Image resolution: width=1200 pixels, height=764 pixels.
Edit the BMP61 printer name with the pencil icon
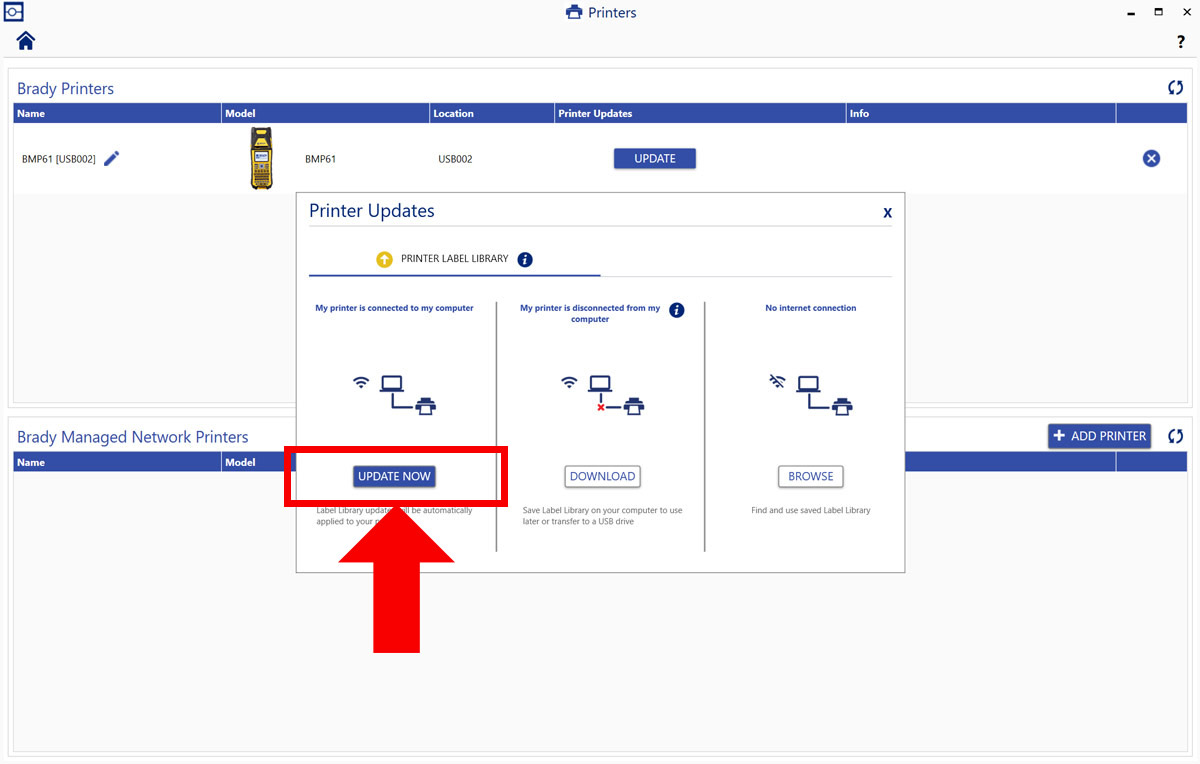click(x=111, y=157)
